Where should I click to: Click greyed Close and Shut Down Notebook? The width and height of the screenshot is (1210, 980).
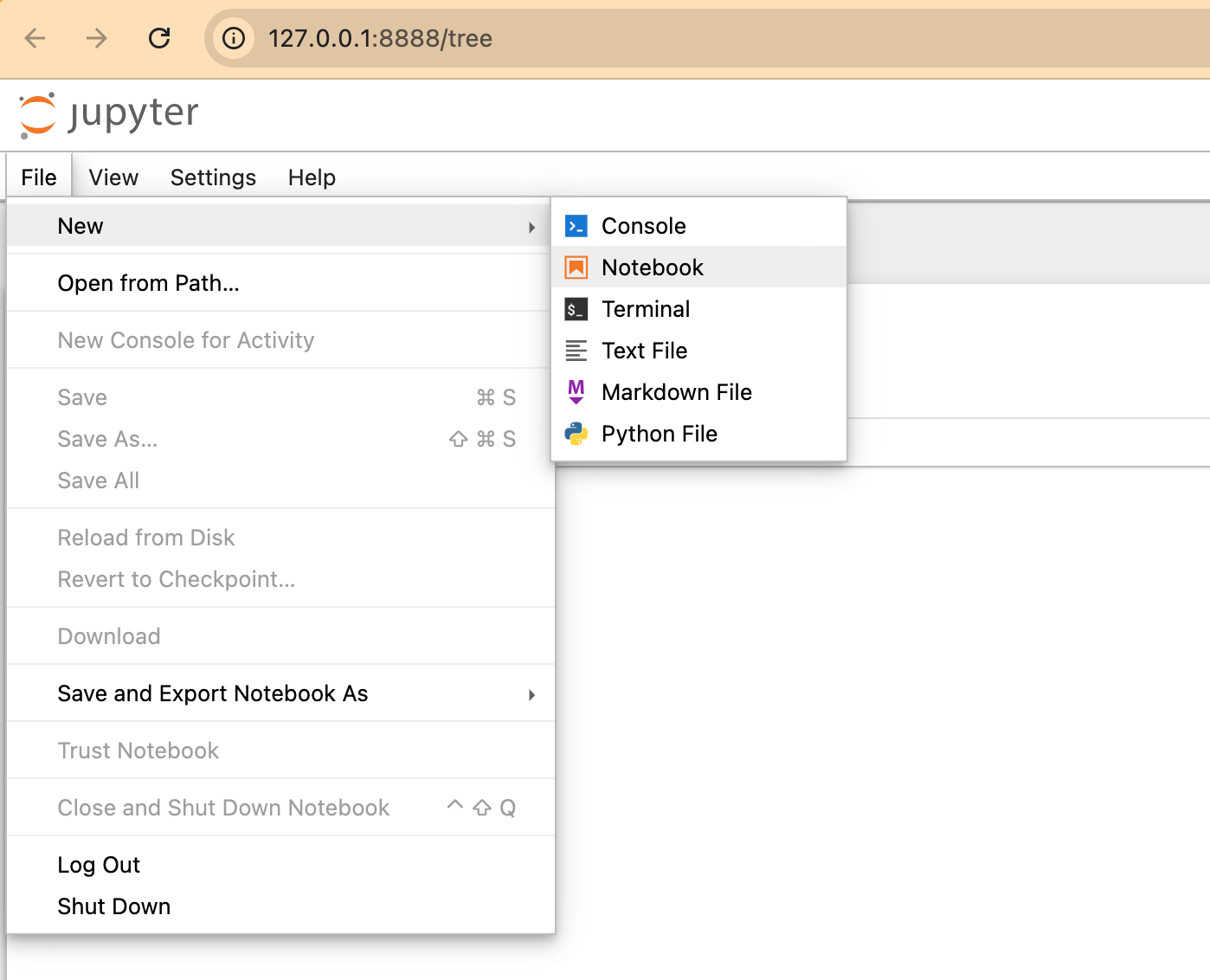[x=280, y=808]
